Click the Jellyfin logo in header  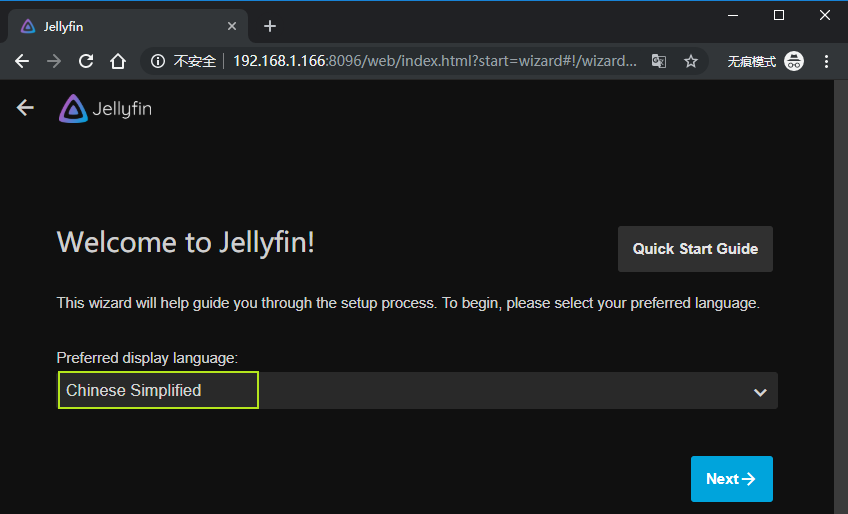pyautogui.click(x=105, y=108)
